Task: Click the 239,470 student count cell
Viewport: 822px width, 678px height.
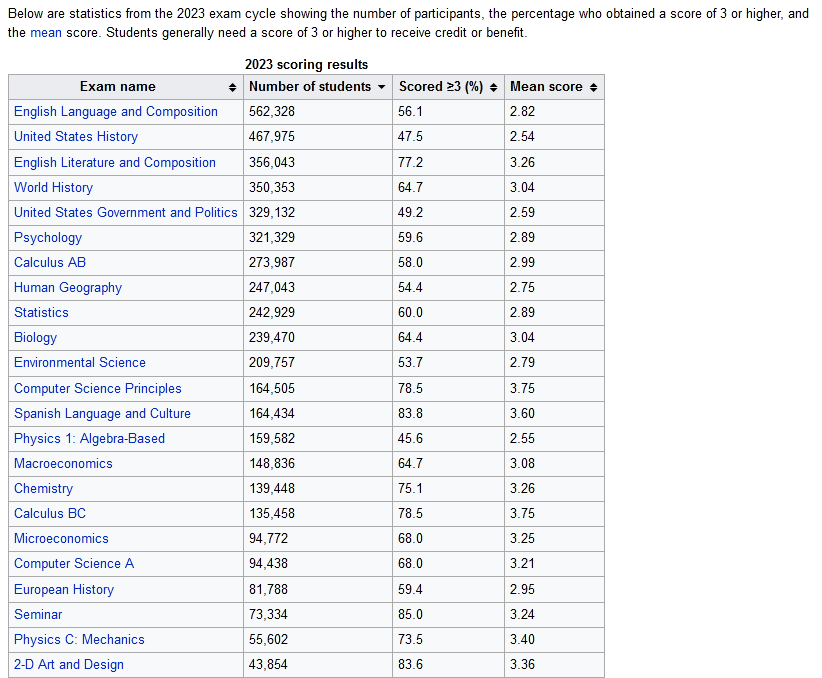Action: [x=318, y=338]
